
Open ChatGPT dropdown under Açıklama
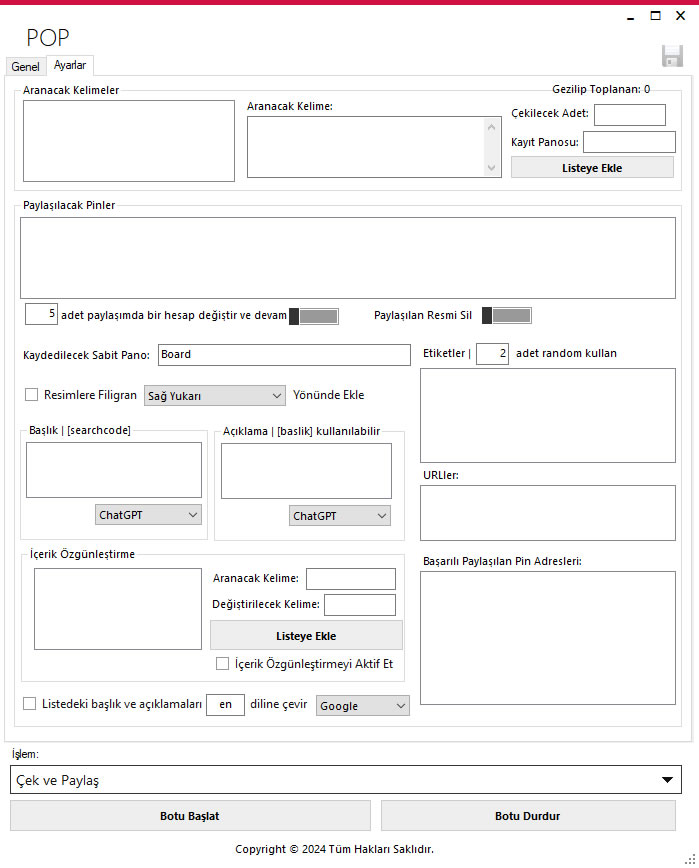pyautogui.click(x=340, y=515)
